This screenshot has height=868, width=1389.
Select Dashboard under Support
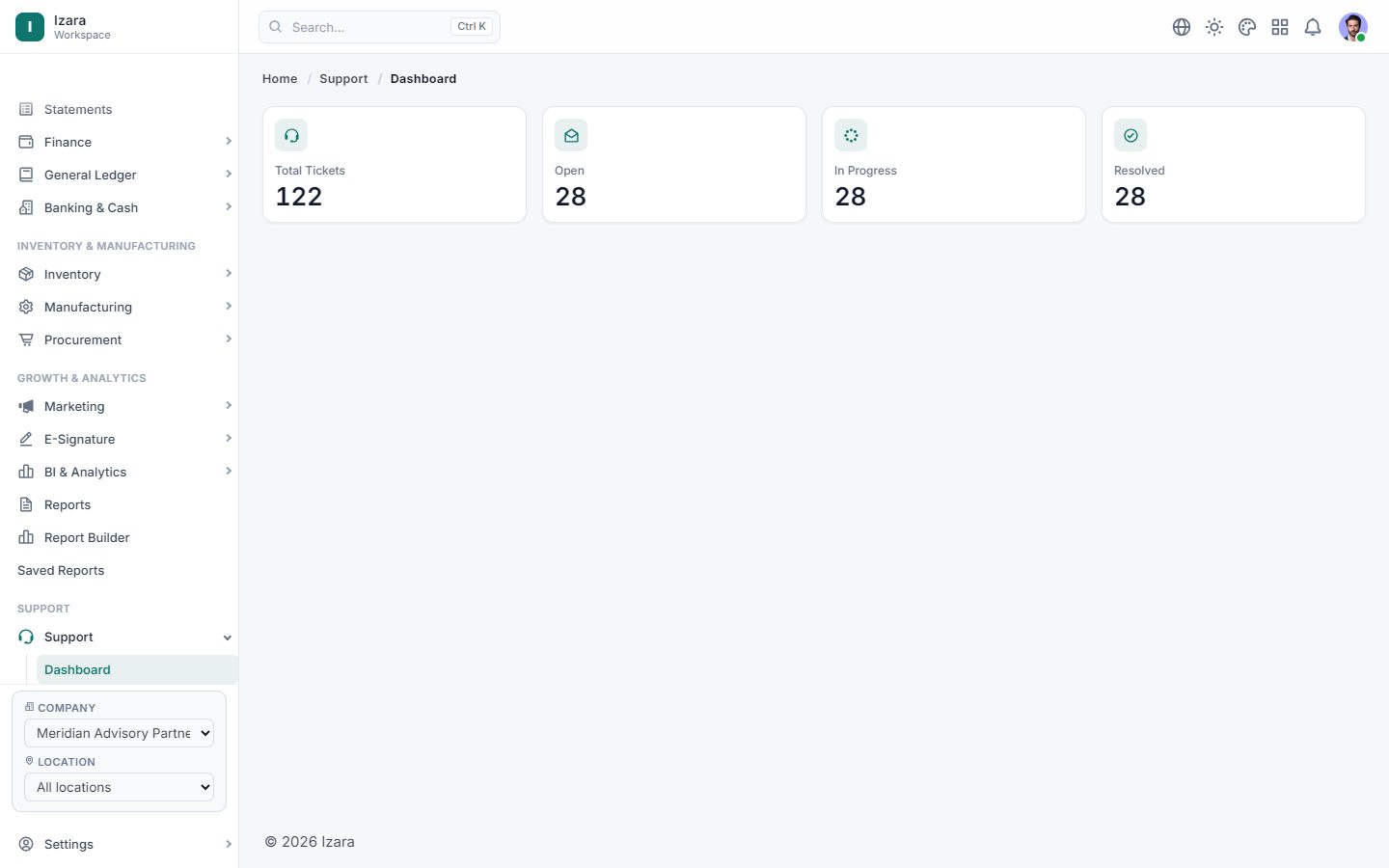[x=137, y=669]
